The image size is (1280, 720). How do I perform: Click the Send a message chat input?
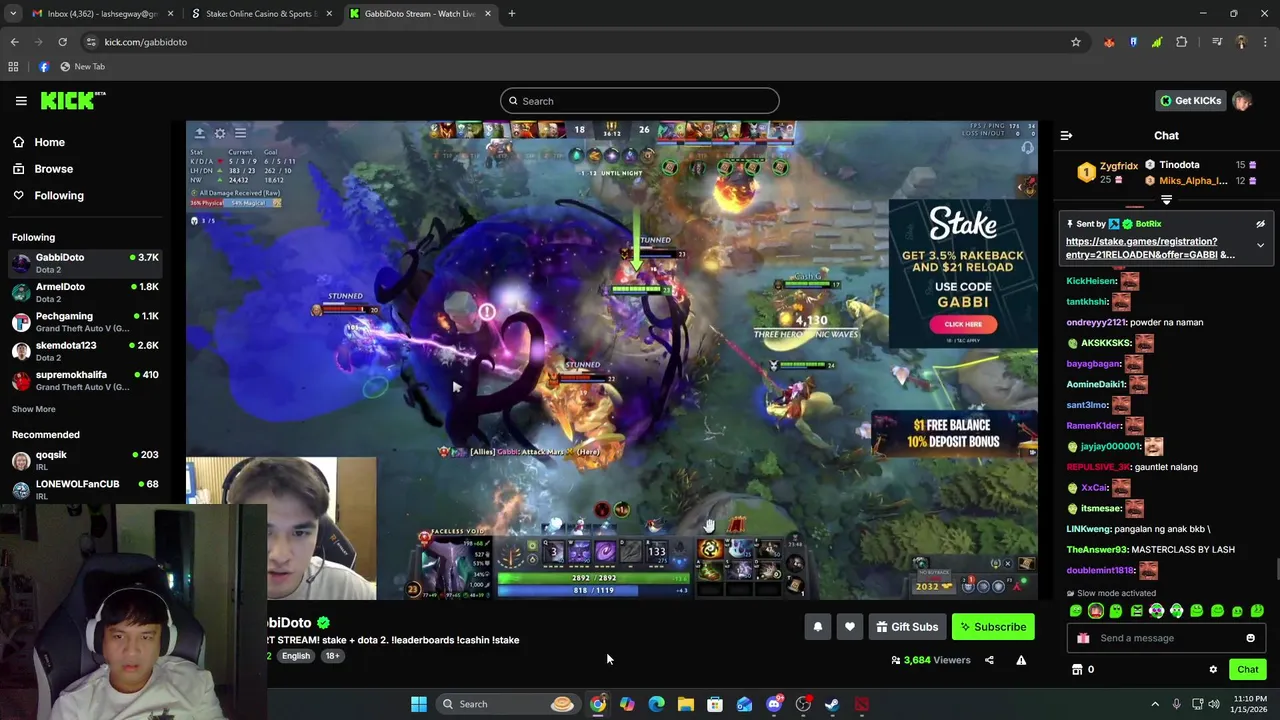pyautogui.click(x=1165, y=638)
